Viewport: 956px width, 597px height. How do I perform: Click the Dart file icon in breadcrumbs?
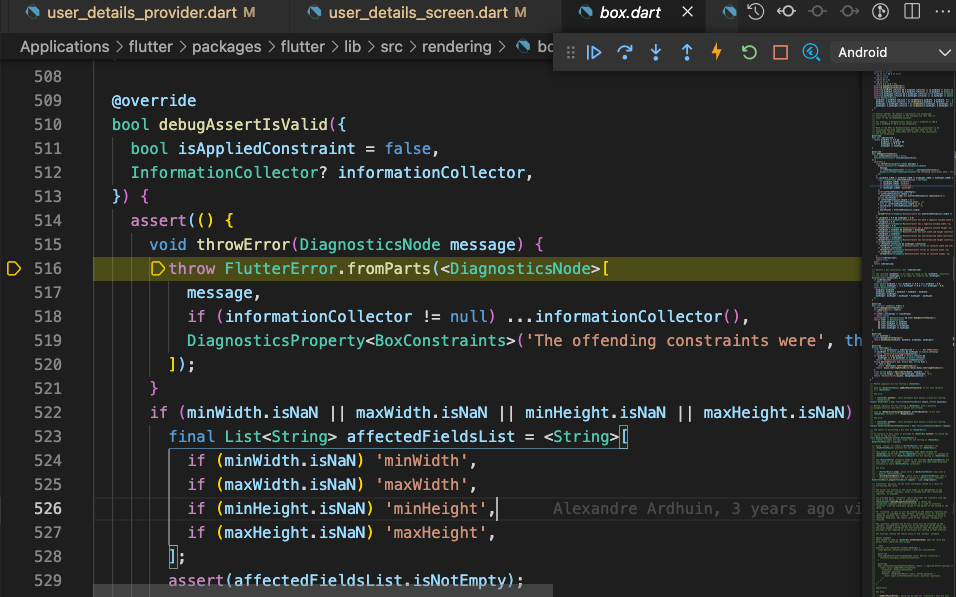pos(523,47)
